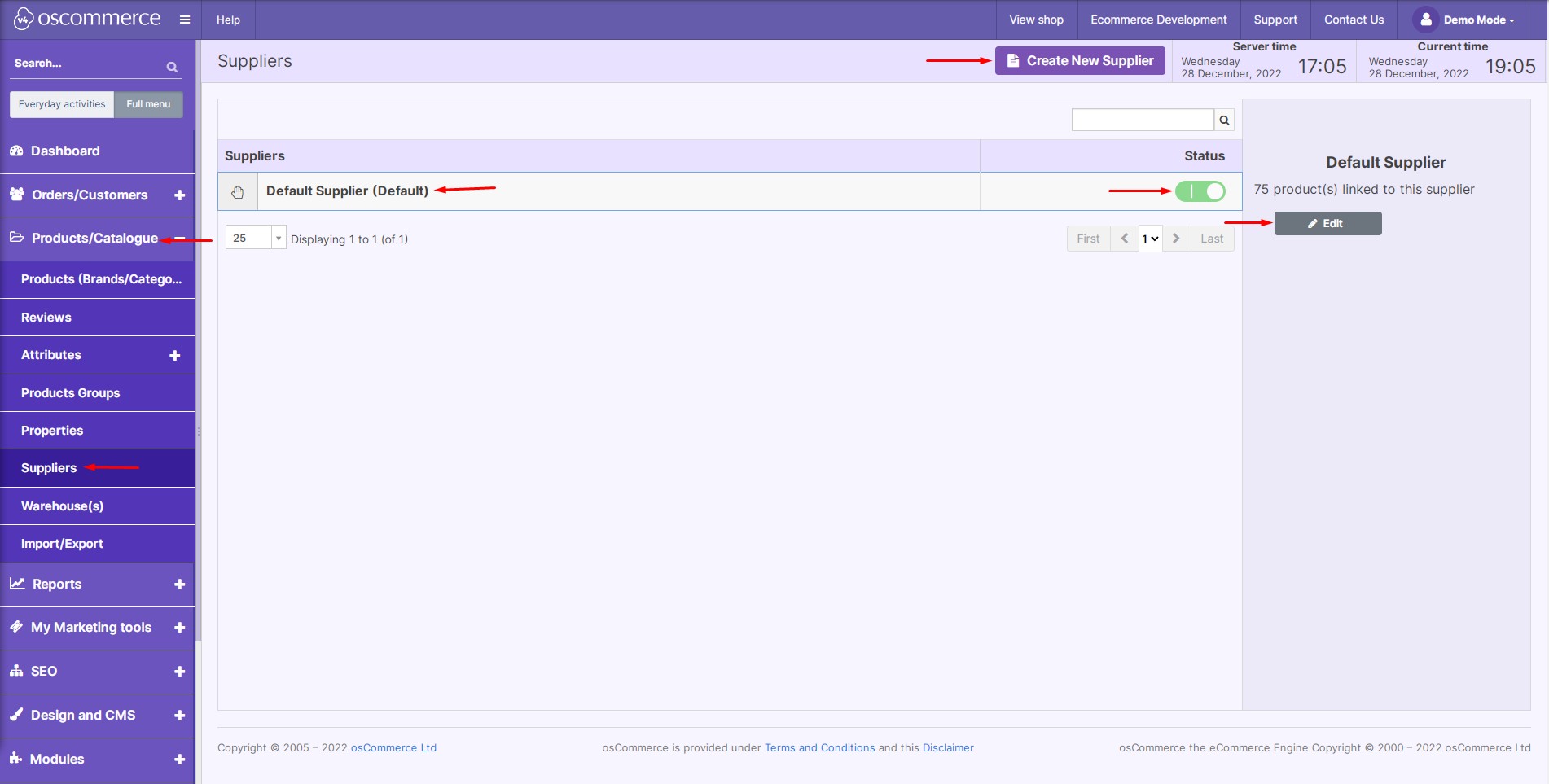The height and width of the screenshot is (784, 1549).
Task: Click Create New Supplier button
Action: (1080, 61)
